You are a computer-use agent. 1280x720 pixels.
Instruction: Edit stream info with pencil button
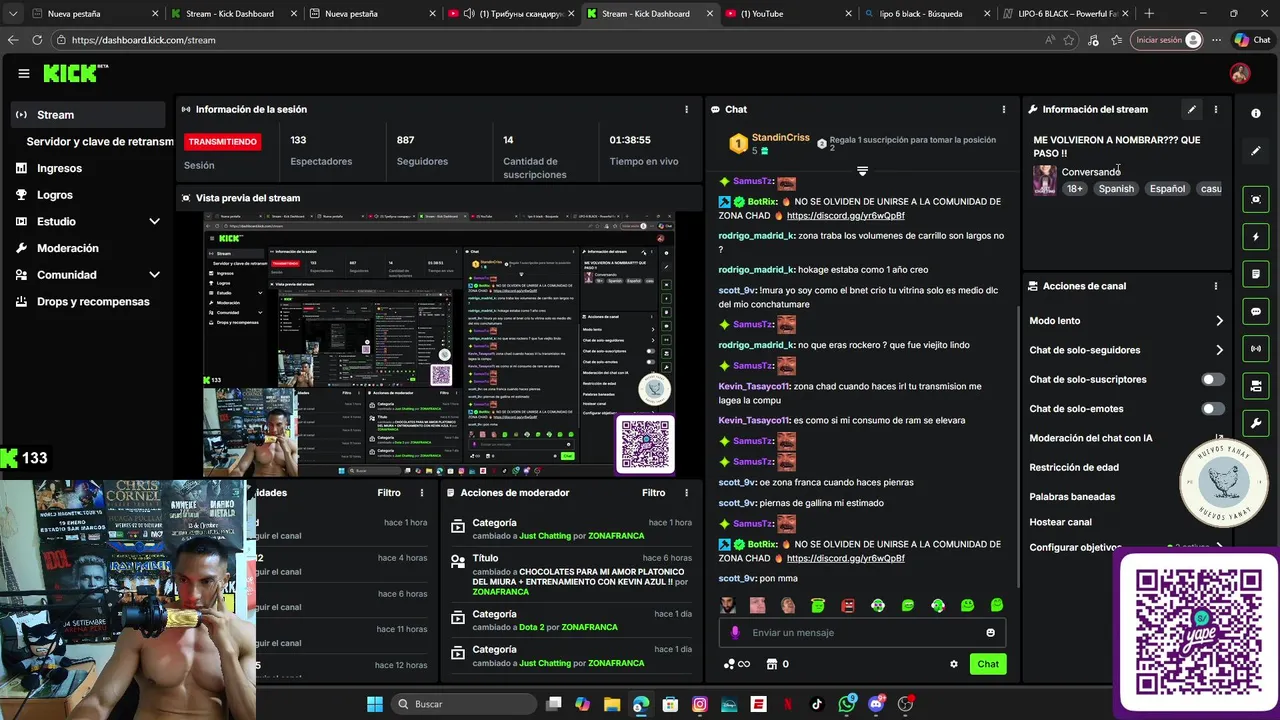[1191, 109]
